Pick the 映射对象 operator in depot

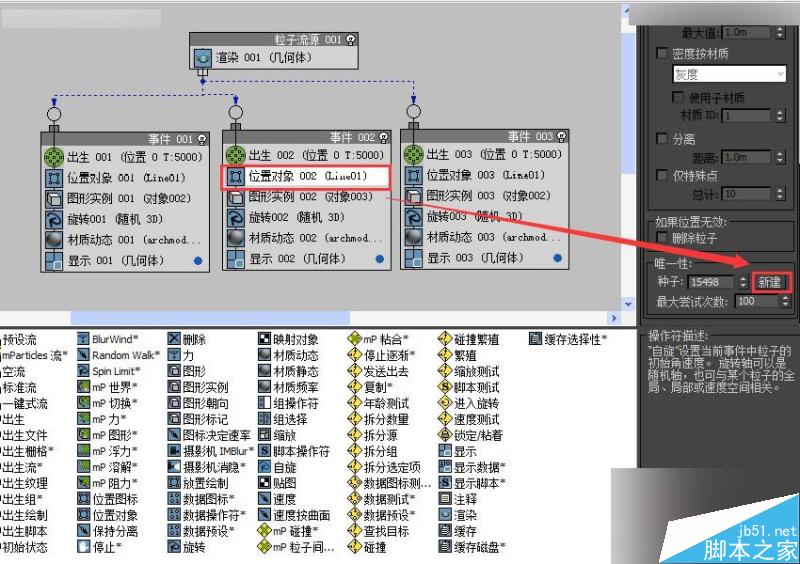pyautogui.click(x=288, y=339)
